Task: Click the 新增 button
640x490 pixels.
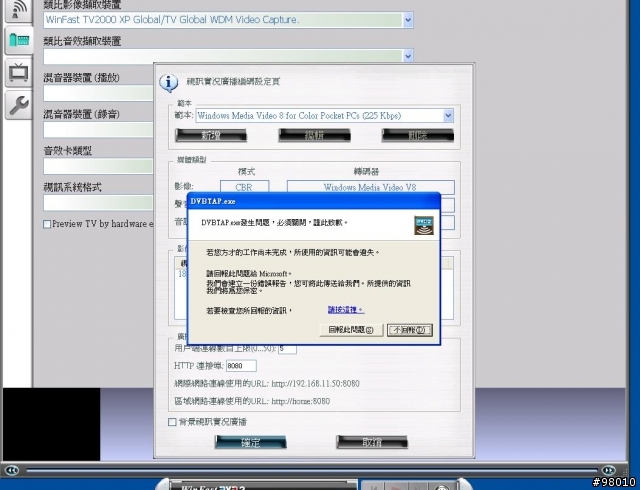Action: pos(211,136)
